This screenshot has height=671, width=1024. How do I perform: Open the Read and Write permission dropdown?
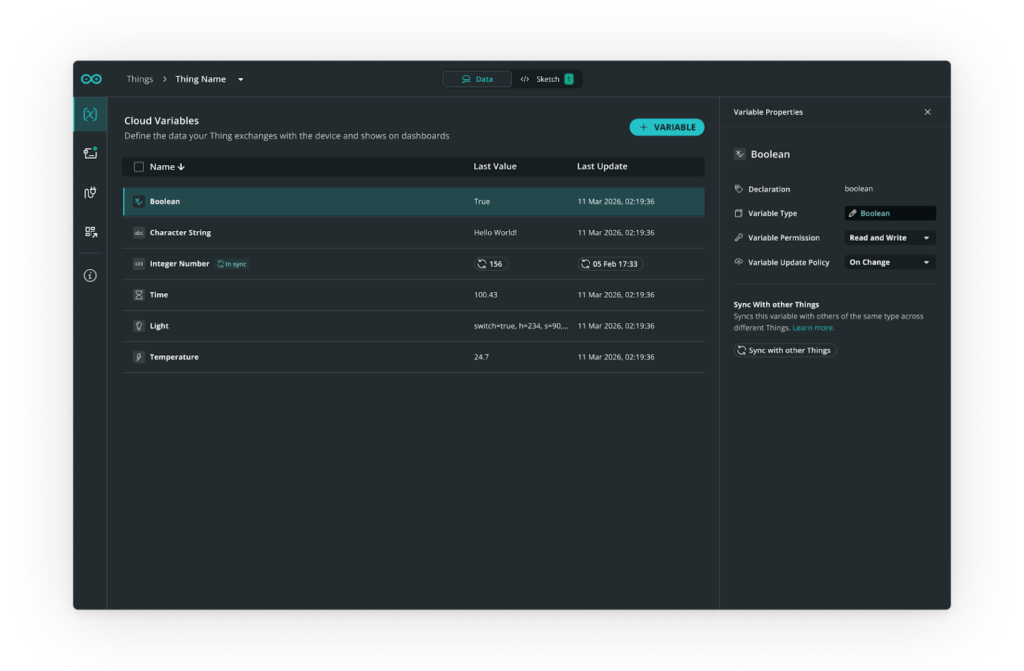[889, 238]
